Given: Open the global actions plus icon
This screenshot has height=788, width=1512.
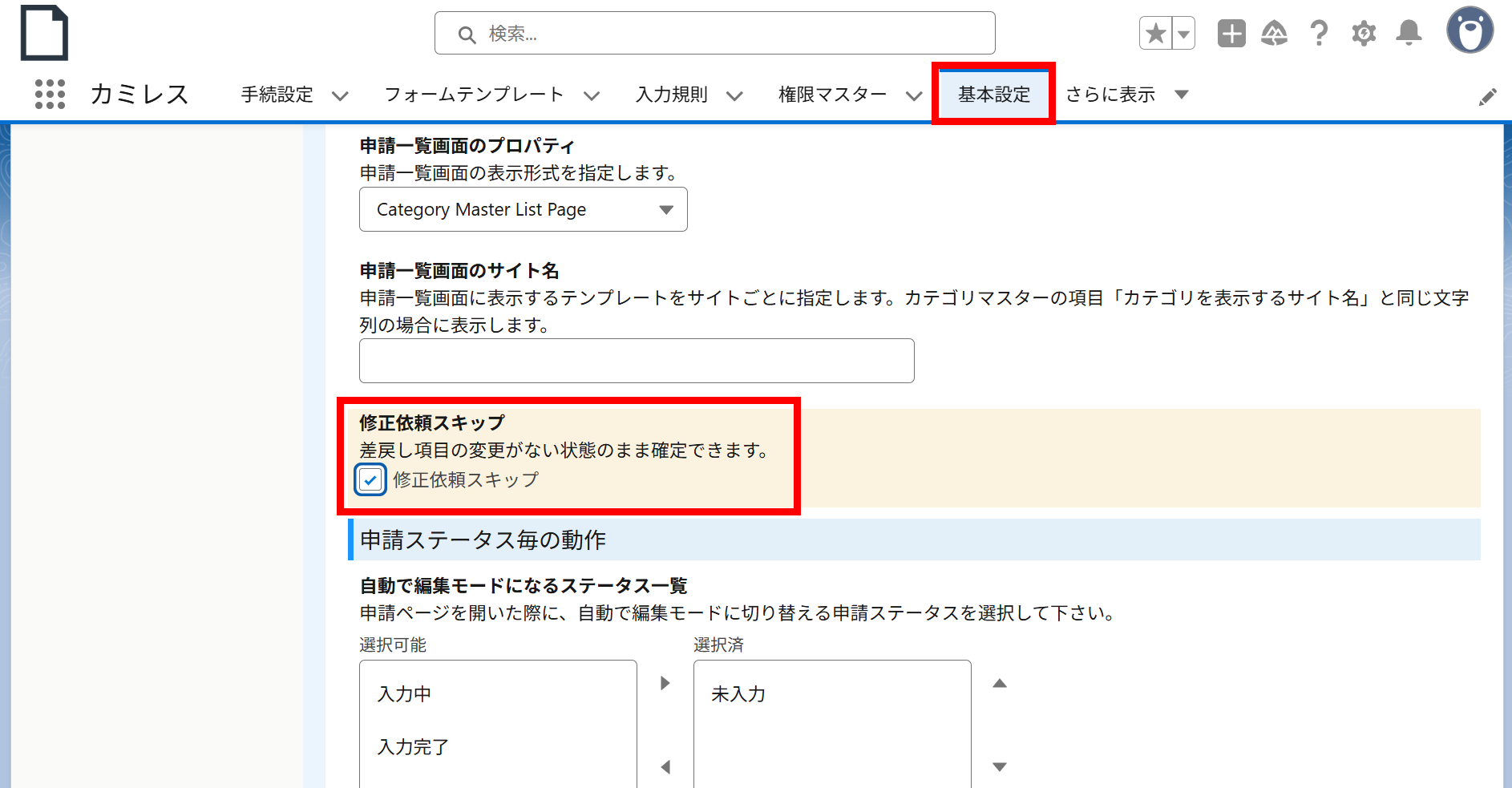Looking at the screenshot, I should pyautogui.click(x=1231, y=34).
